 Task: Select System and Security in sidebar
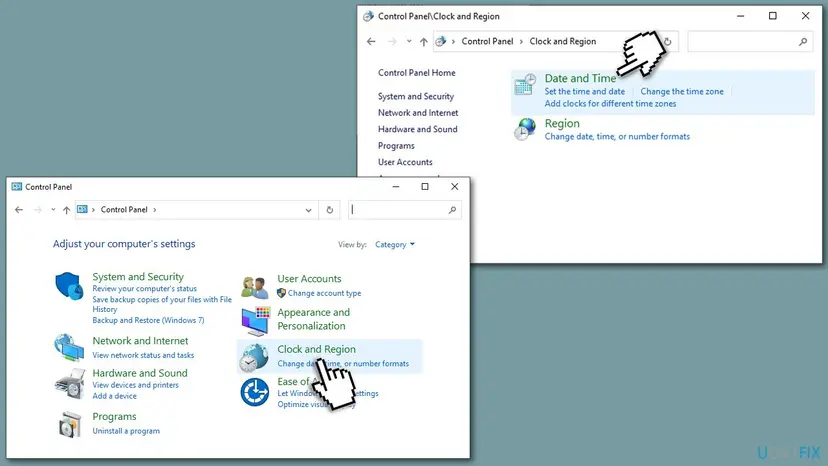[416, 96]
